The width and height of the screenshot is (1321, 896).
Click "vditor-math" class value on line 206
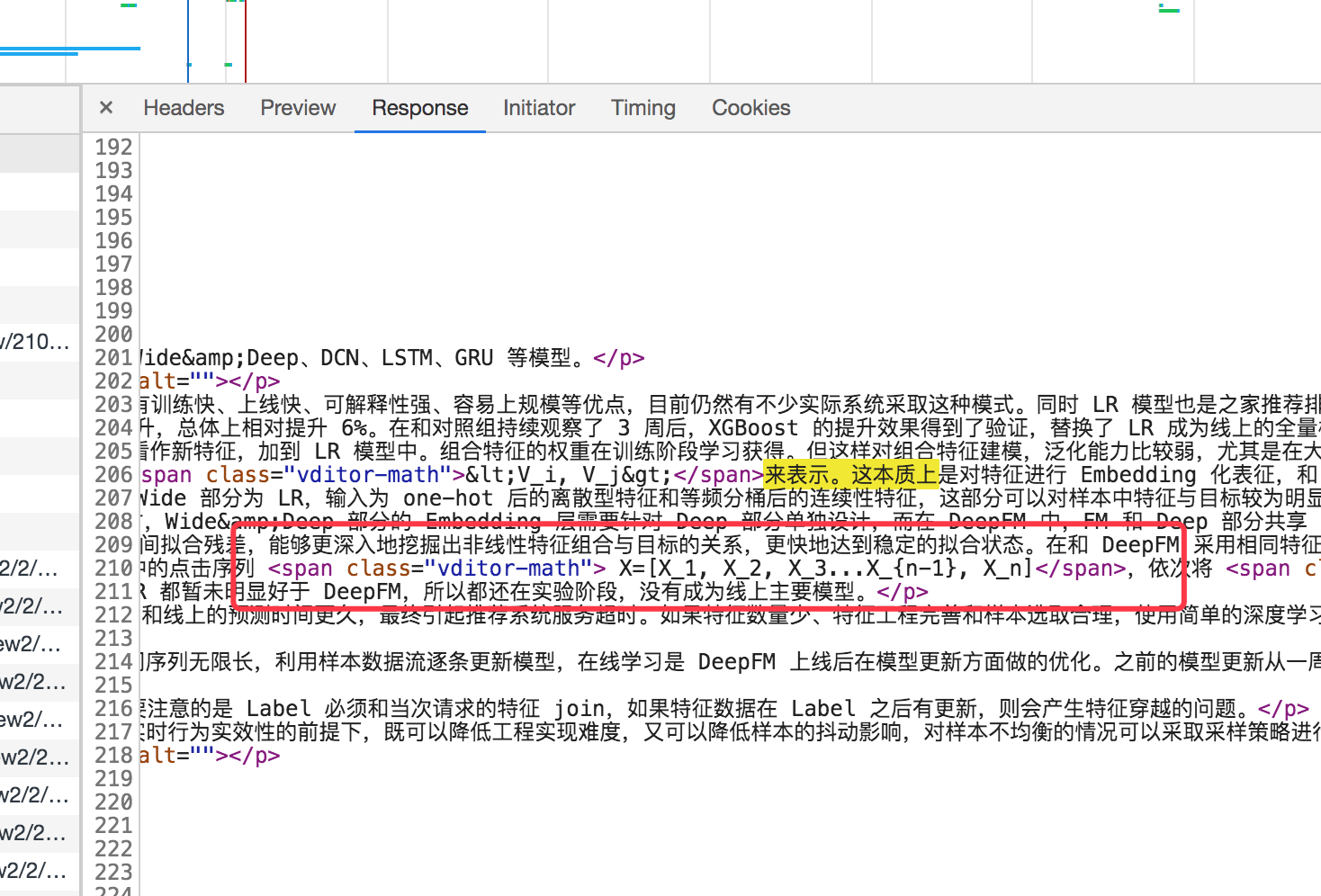pos(367,474)
